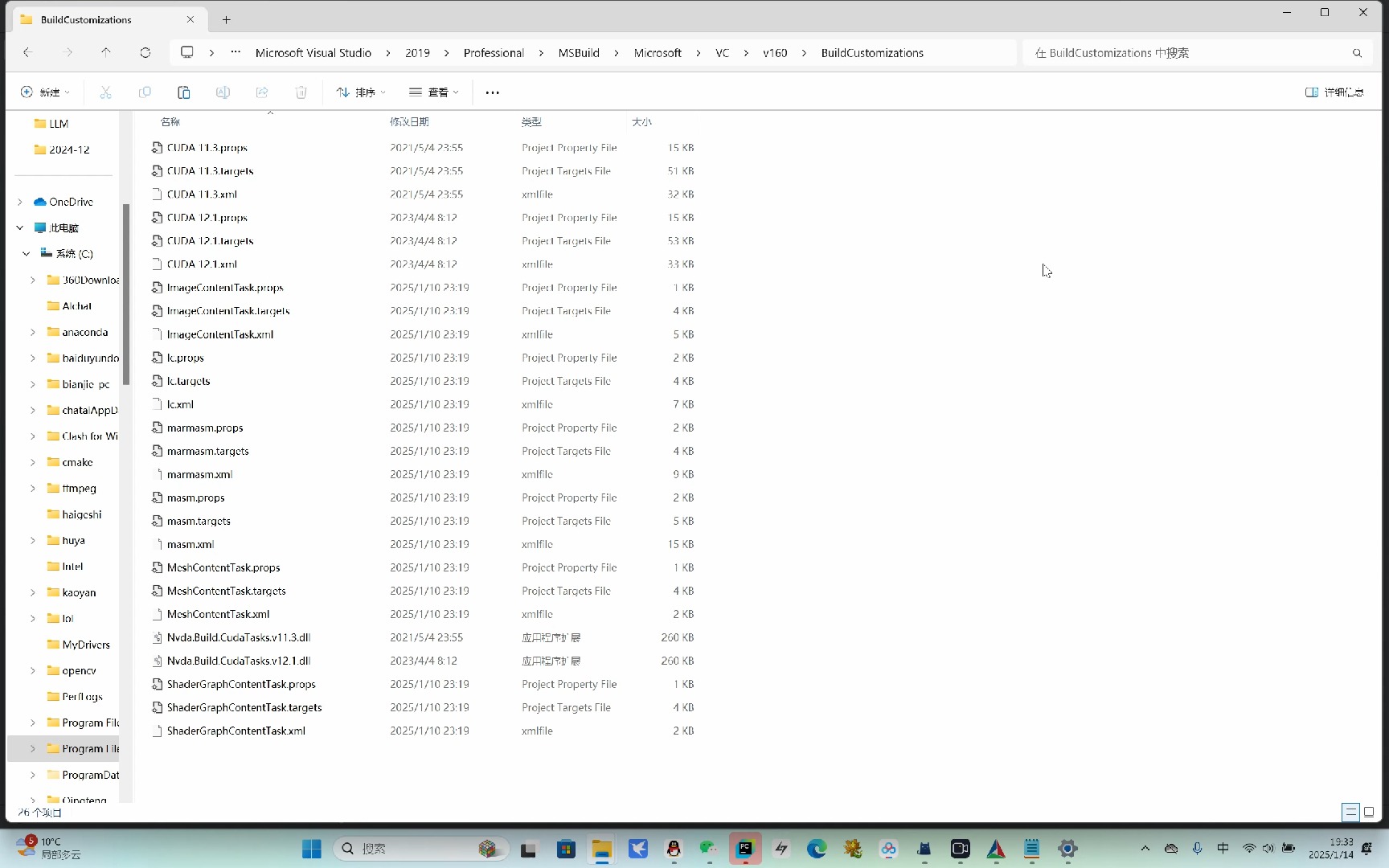Navigate to the 2019 breadcrumb

pyautogui.click(x=417, y=53)
